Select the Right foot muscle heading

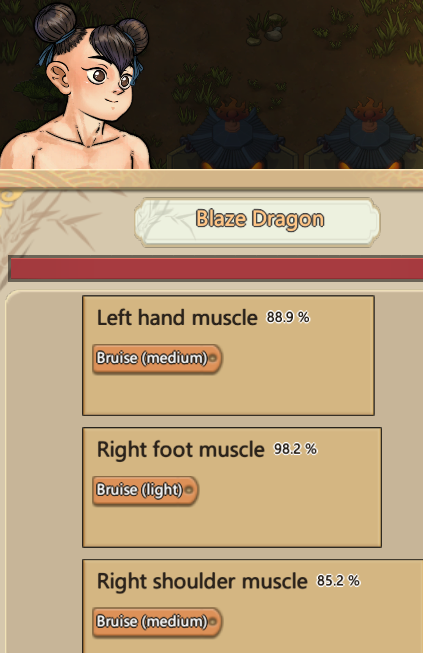pos(181,450)
